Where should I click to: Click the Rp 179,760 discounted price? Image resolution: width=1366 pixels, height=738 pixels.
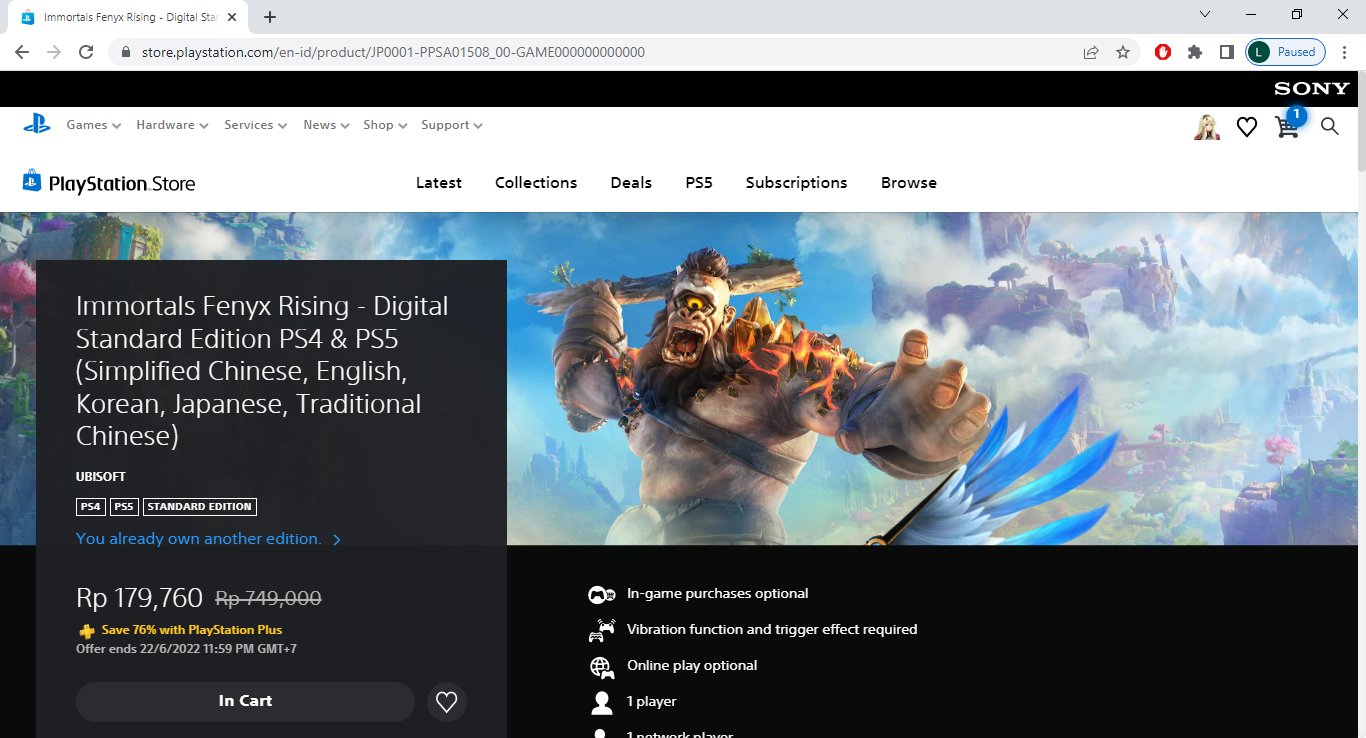(139, 598)
